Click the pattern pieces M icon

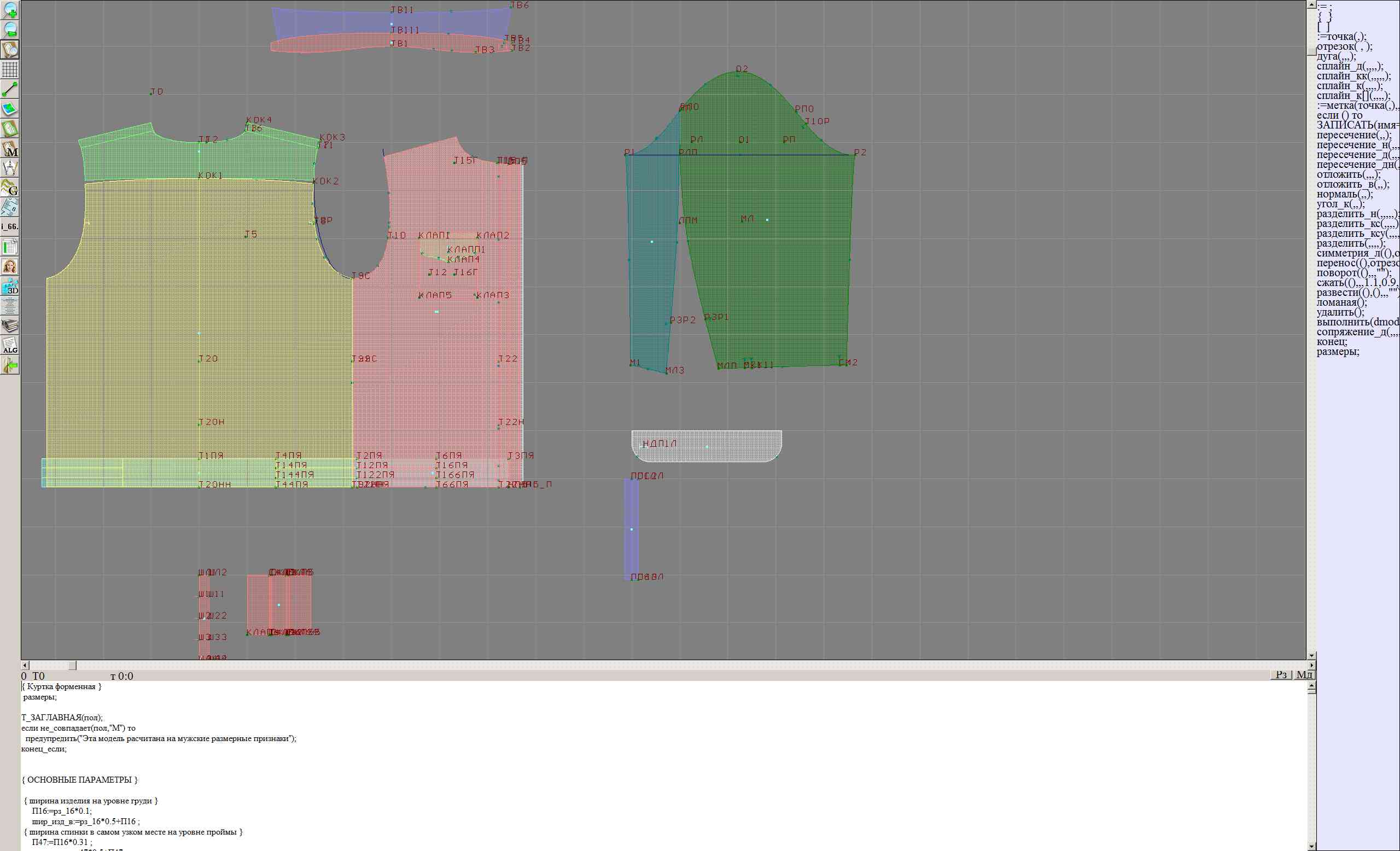10,149
